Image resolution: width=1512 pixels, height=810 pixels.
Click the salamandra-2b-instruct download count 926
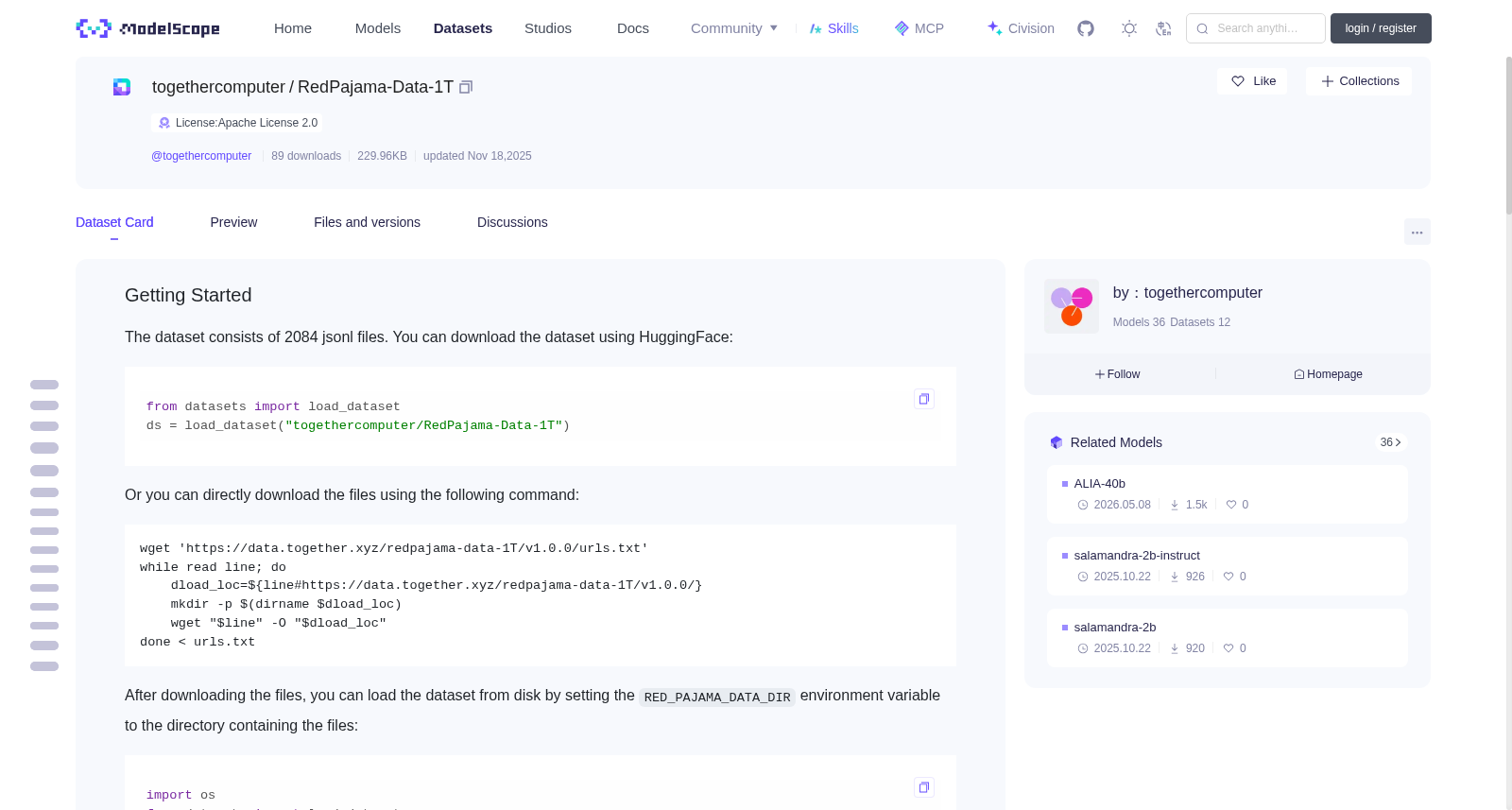(x=1195, y=577)
